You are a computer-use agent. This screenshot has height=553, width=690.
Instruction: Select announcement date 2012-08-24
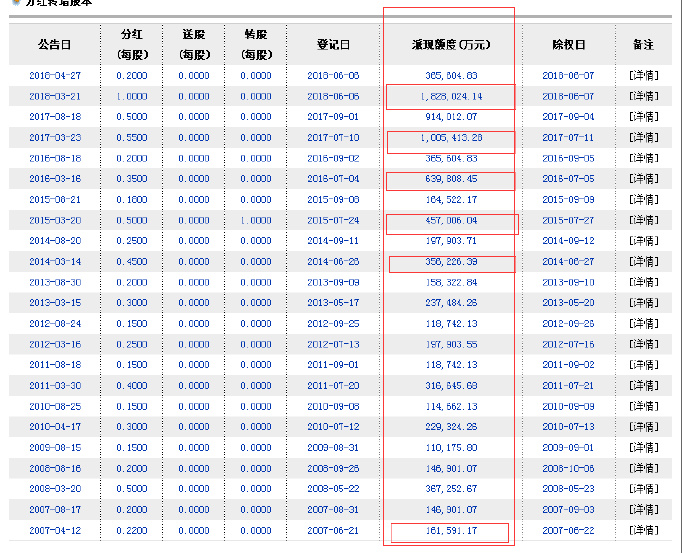pyautogui.click(x=55, y=323)
